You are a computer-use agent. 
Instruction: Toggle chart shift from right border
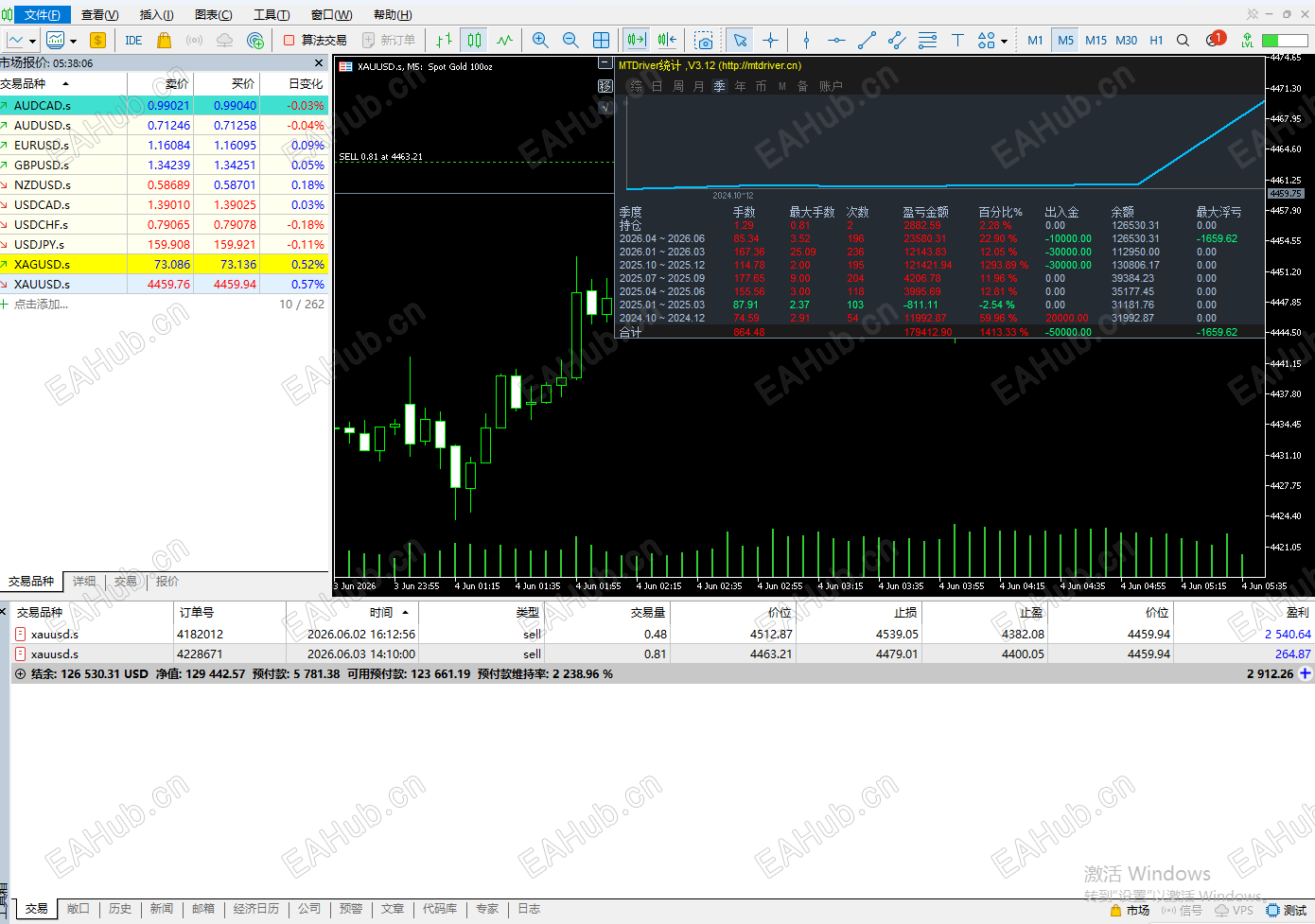click(667, 40)
